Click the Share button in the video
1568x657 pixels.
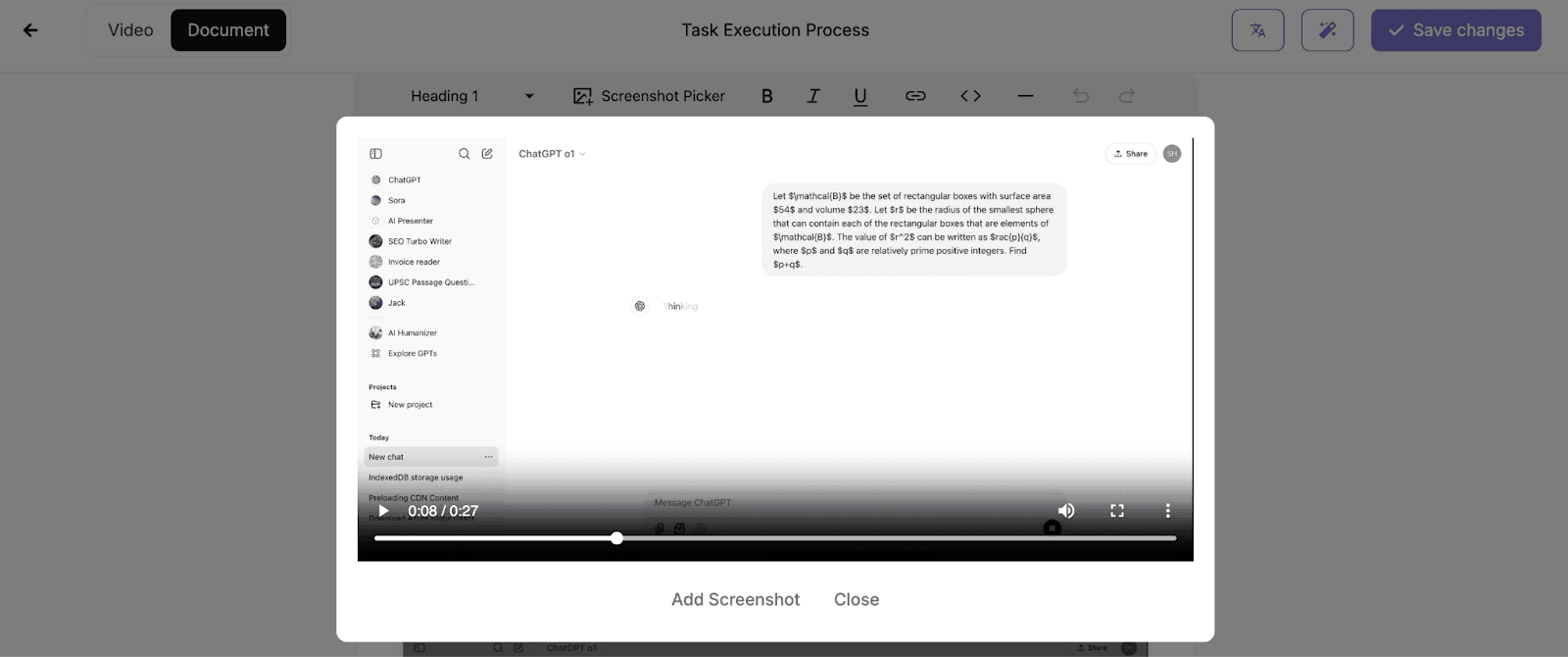tap(1130, 154)
